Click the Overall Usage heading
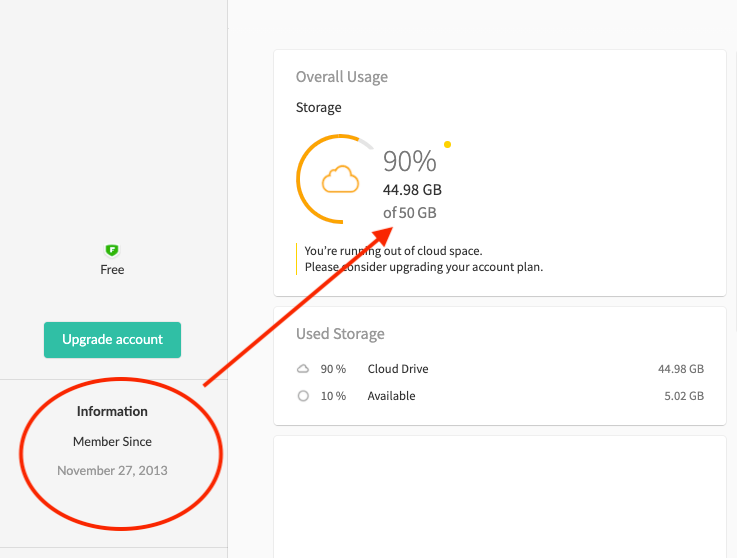Viewport: 737px width, 558px height. pos(342,77)
